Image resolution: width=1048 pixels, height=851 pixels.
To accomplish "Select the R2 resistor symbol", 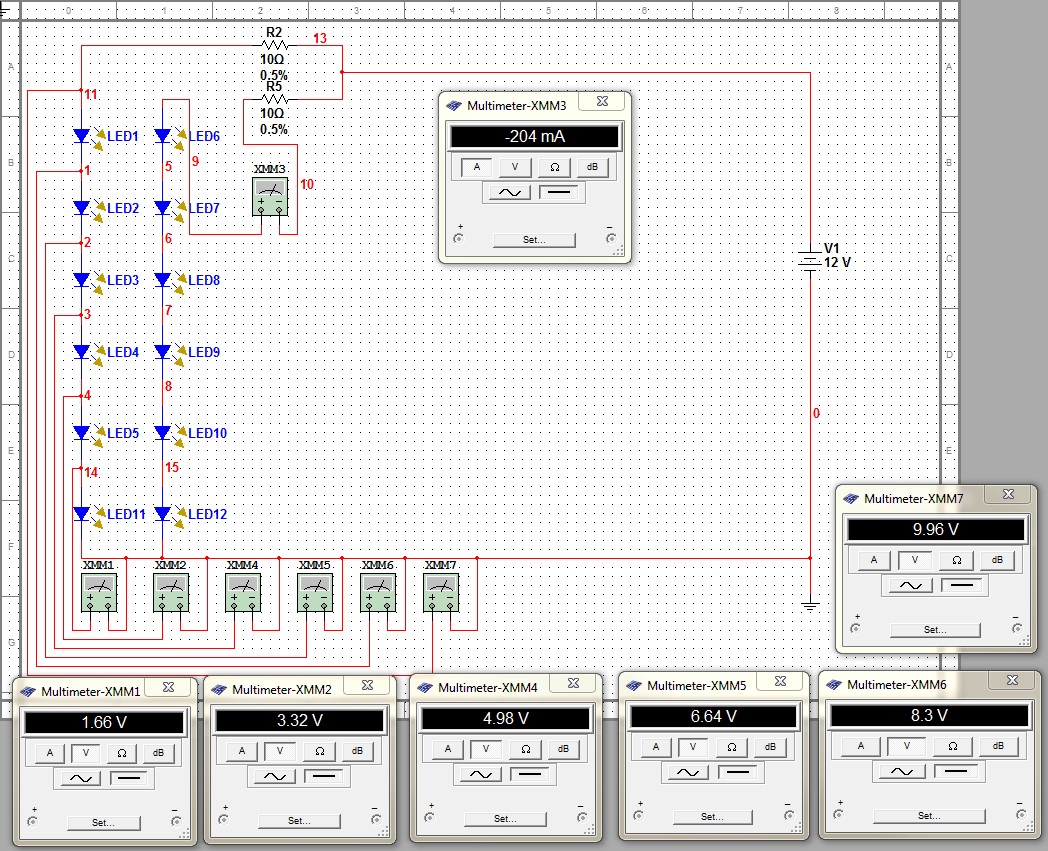I will [x=274, y=45].
